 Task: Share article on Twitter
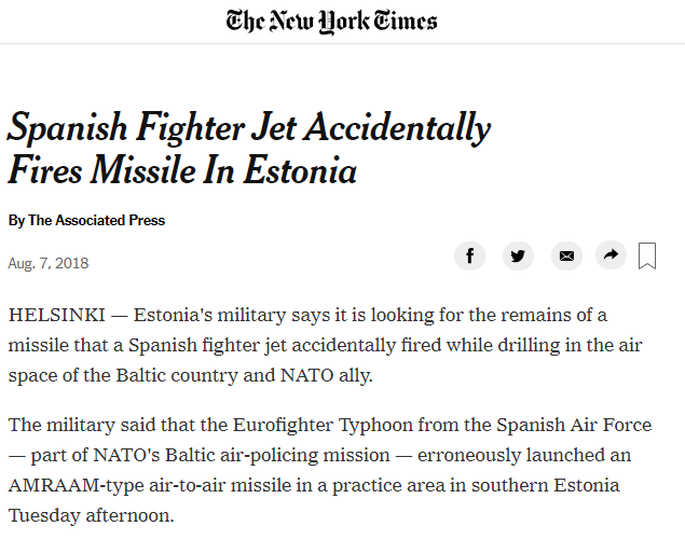click(518, 256)
